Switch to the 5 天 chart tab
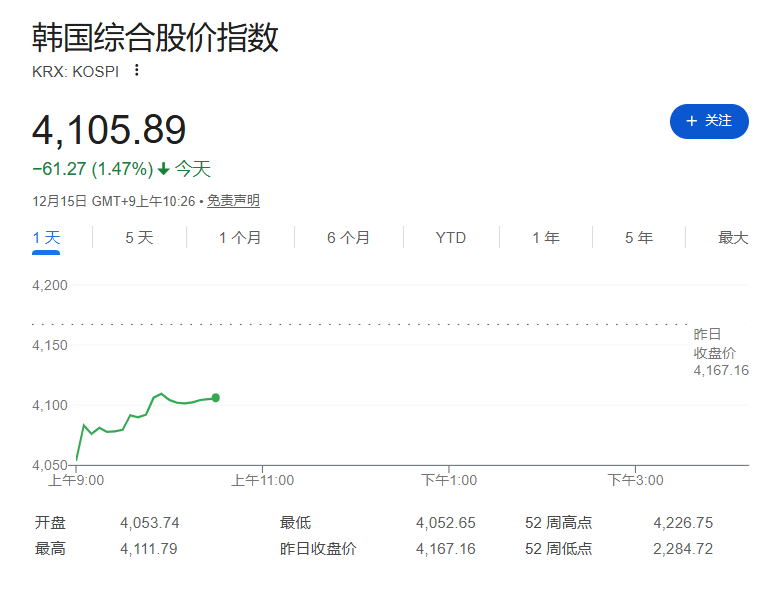764x598 pixels. [139, 238]
